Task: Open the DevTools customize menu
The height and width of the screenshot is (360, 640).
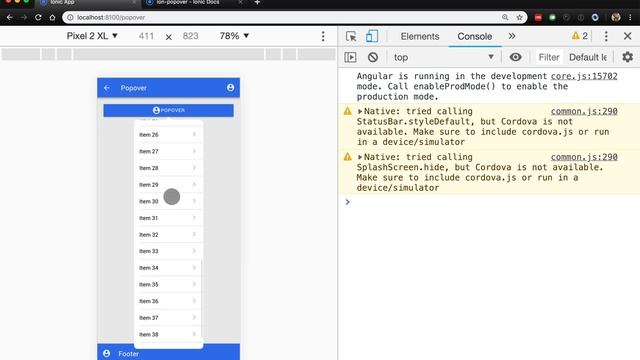Action: coord(606,36)
